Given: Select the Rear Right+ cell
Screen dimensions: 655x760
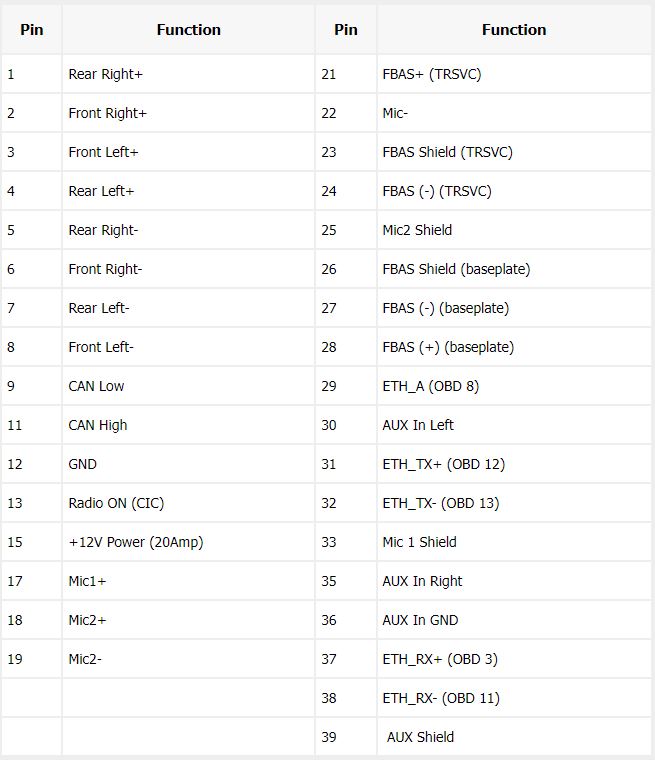Looking at the screenshot, I should pyautogui.click(x=188, y=74).
